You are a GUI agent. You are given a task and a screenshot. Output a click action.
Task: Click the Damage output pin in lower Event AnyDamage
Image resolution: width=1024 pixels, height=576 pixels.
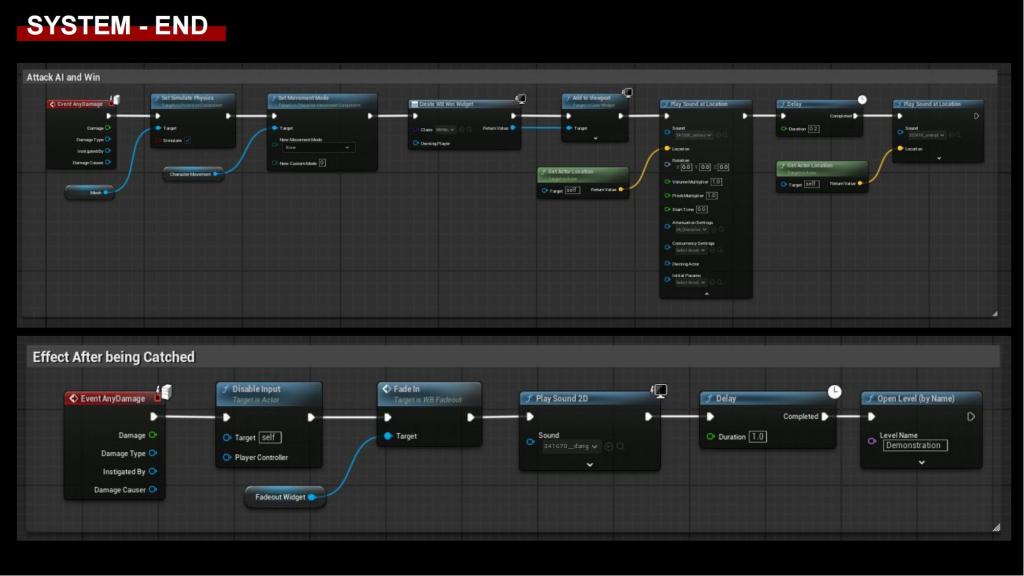pos(152,435)
